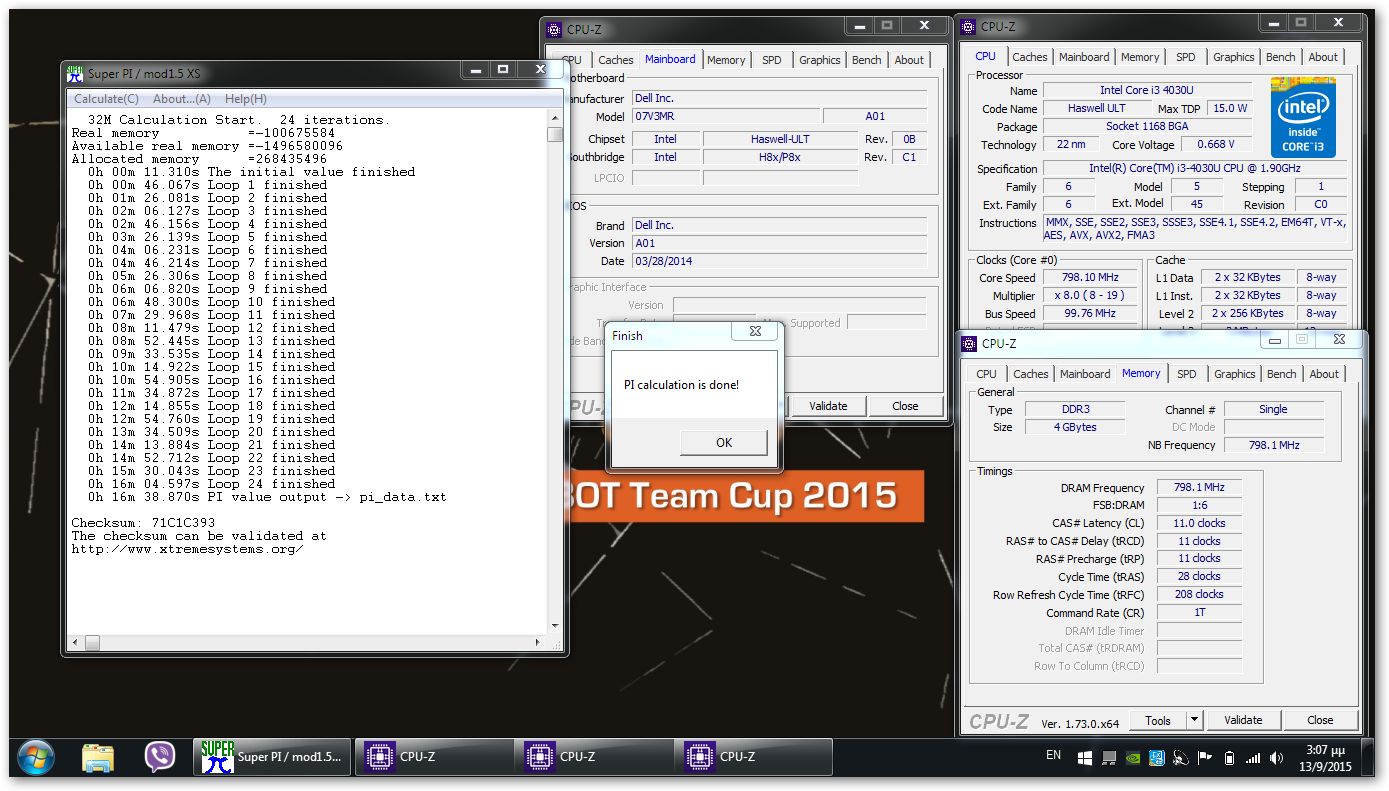Click title bar icon of CPU-Z Mainboard window

click(x=553, y=28)
